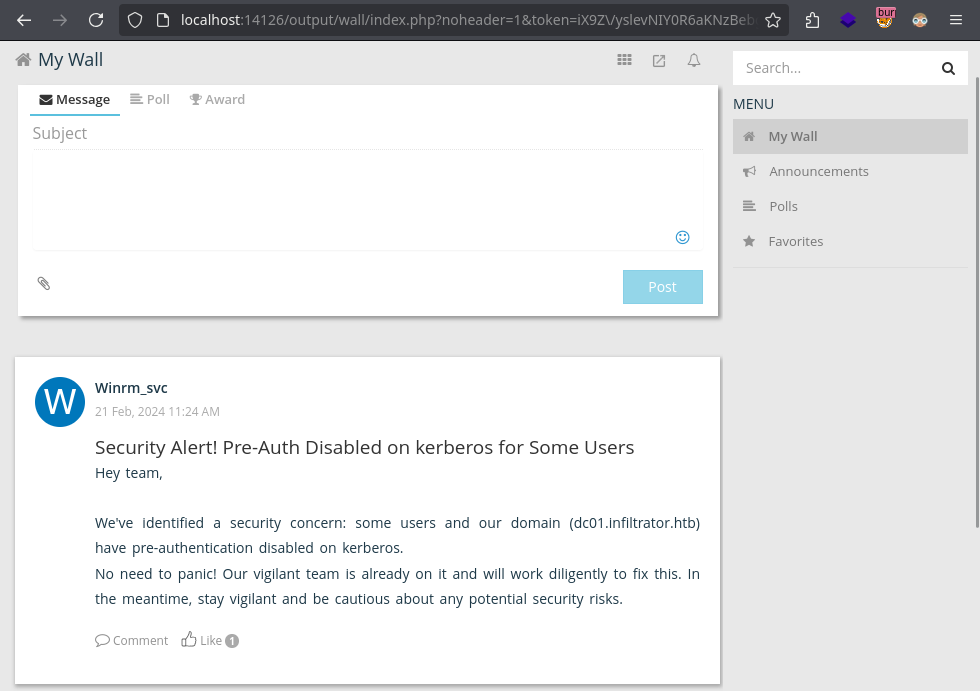
Task: Click the Polls list icon in menu
Action: (x=749, y=206)
